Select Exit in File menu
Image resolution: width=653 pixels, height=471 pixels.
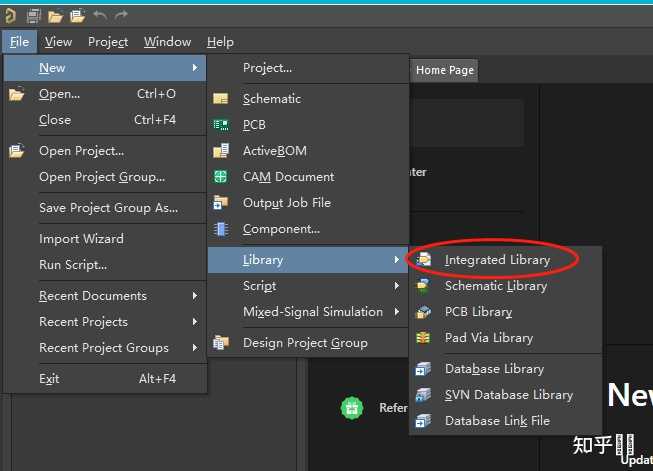tap(105, 379)
